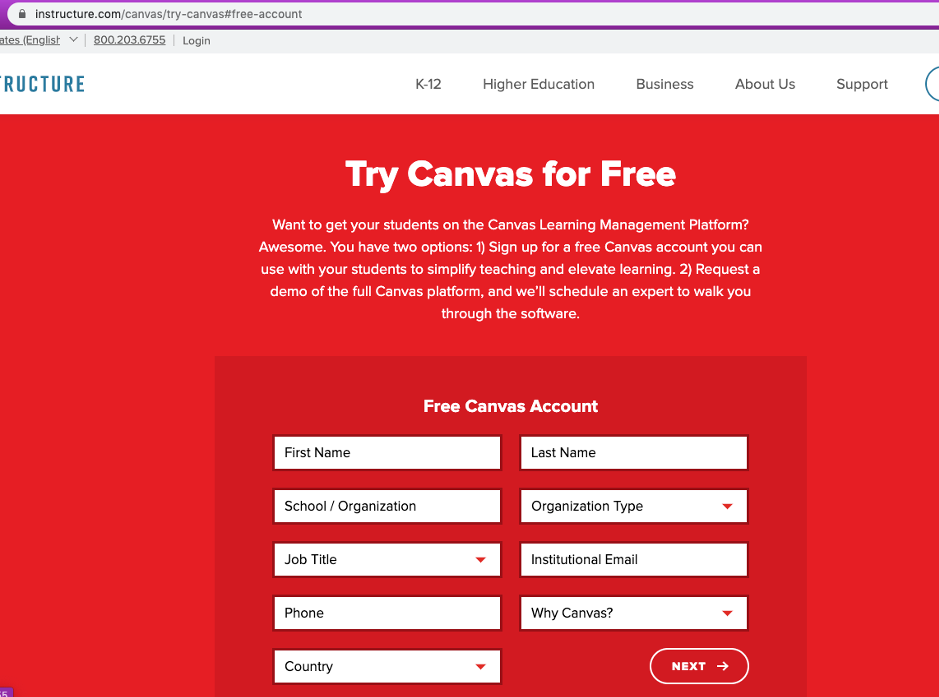Click the arrow icon in NEXT button

(723, 666)
